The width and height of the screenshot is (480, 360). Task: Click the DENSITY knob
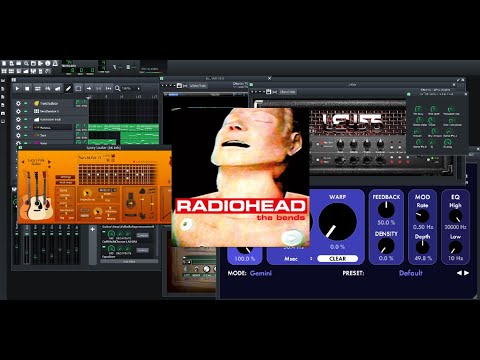click(x=386, y=246)
